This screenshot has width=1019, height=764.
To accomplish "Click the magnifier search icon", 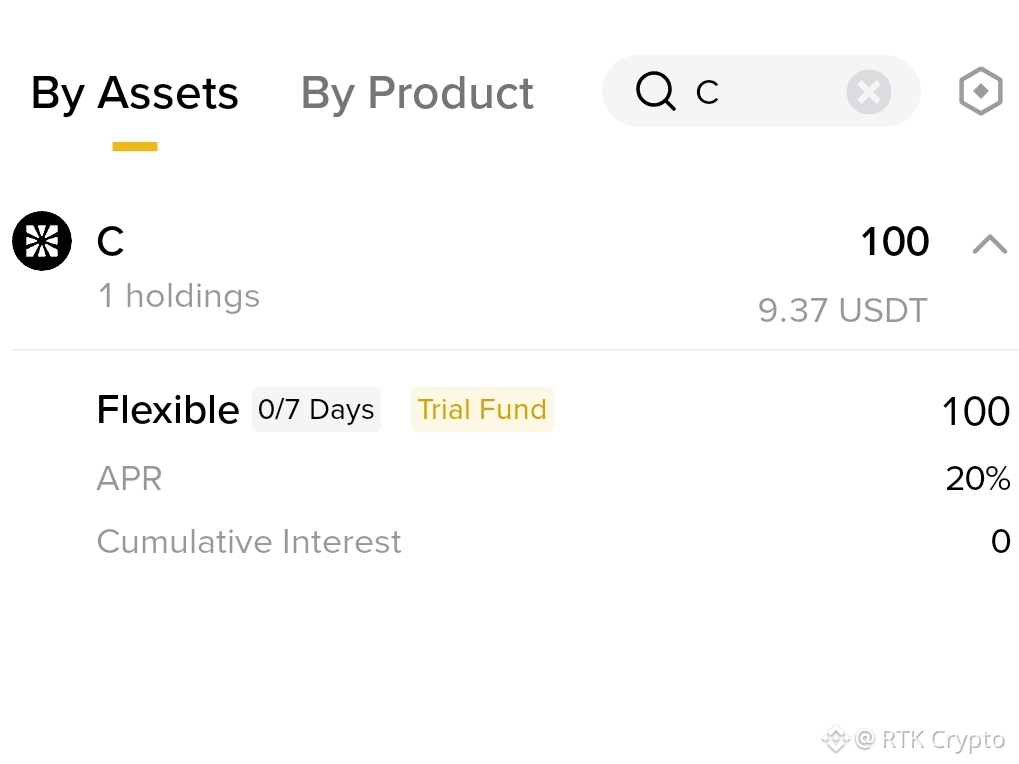I will coord(656,91).
